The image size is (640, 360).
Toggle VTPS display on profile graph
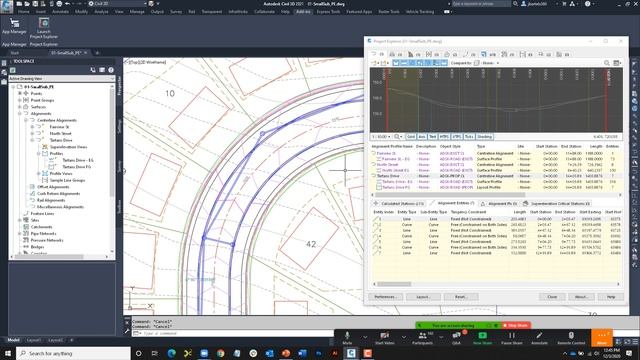(x=457, y=137)
